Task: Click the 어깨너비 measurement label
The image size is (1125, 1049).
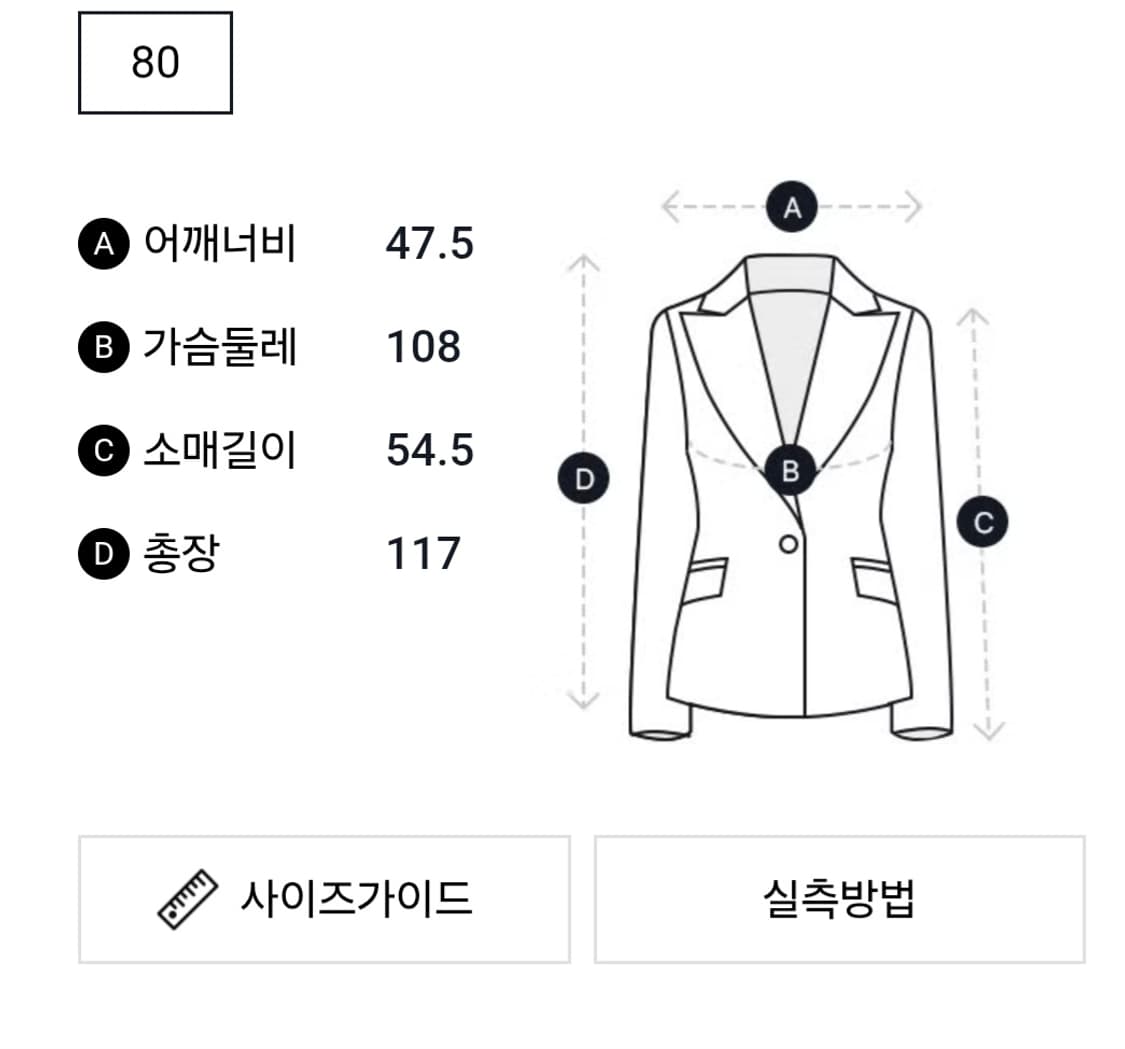Action: [222, 242]
